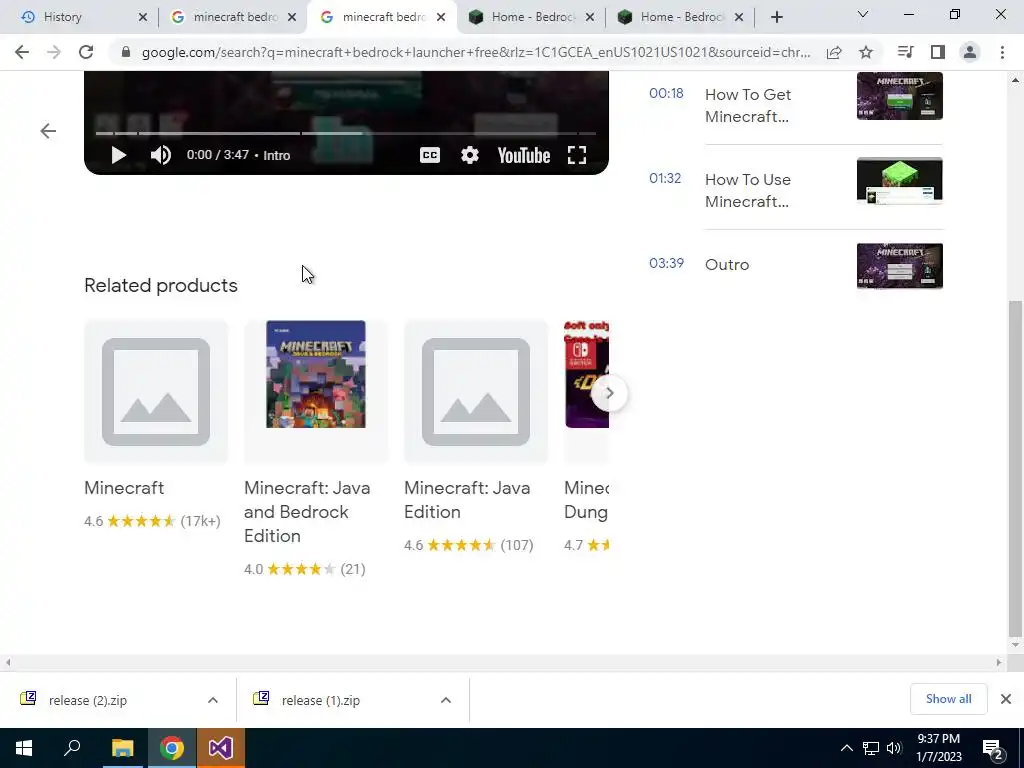This screenshot has height=768, width=1024.
Task: Show all downloads
Action: [948, 699]
